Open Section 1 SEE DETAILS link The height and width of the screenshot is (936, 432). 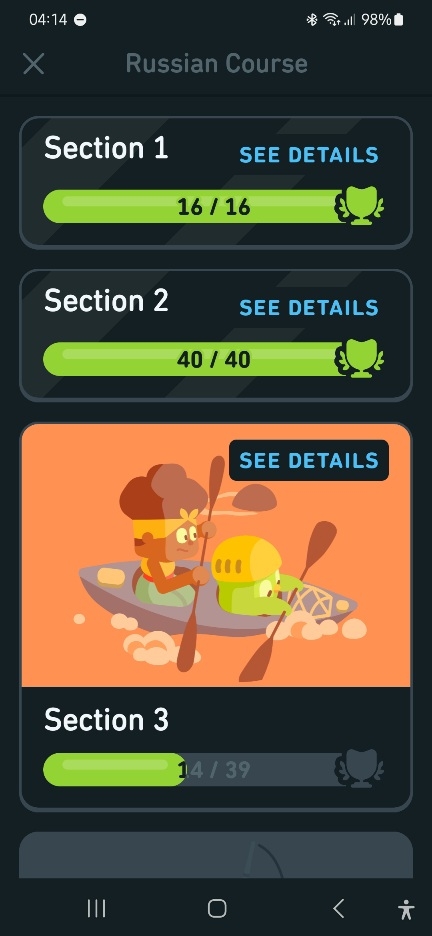[x=309, y=155]
